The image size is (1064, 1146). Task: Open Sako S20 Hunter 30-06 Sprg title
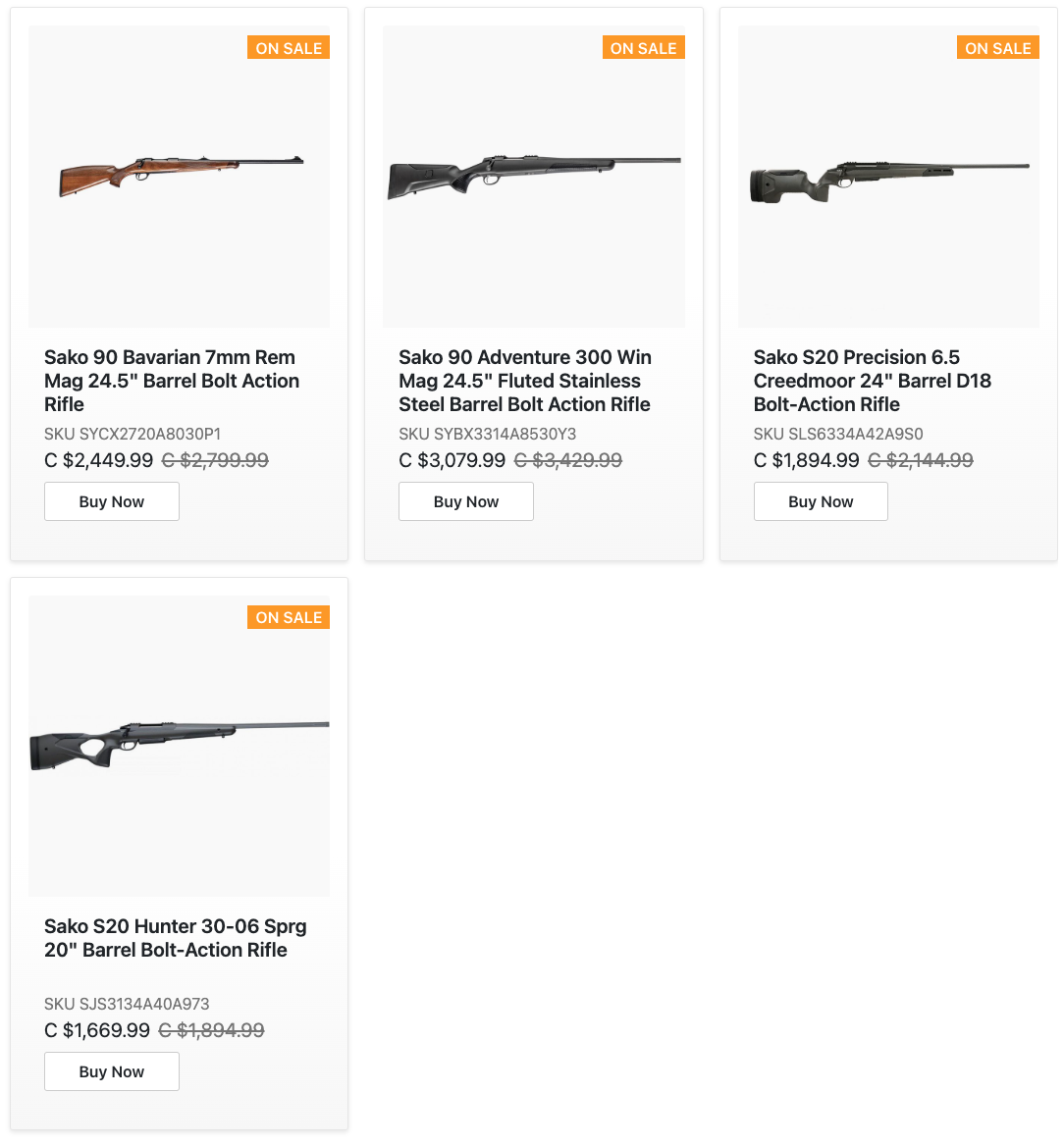pos(176,938)
